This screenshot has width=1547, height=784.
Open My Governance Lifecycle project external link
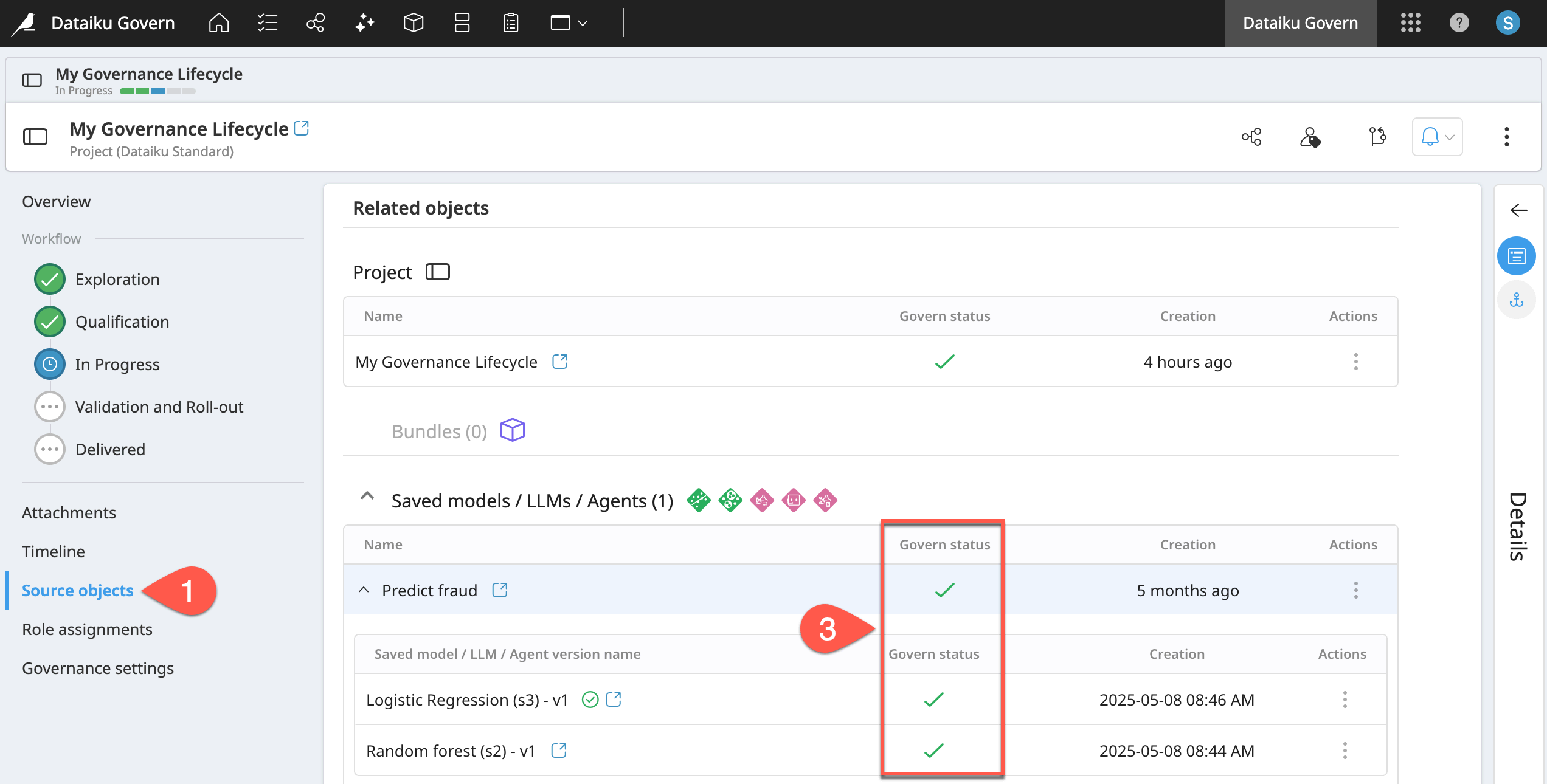click(x=301, y=128)
